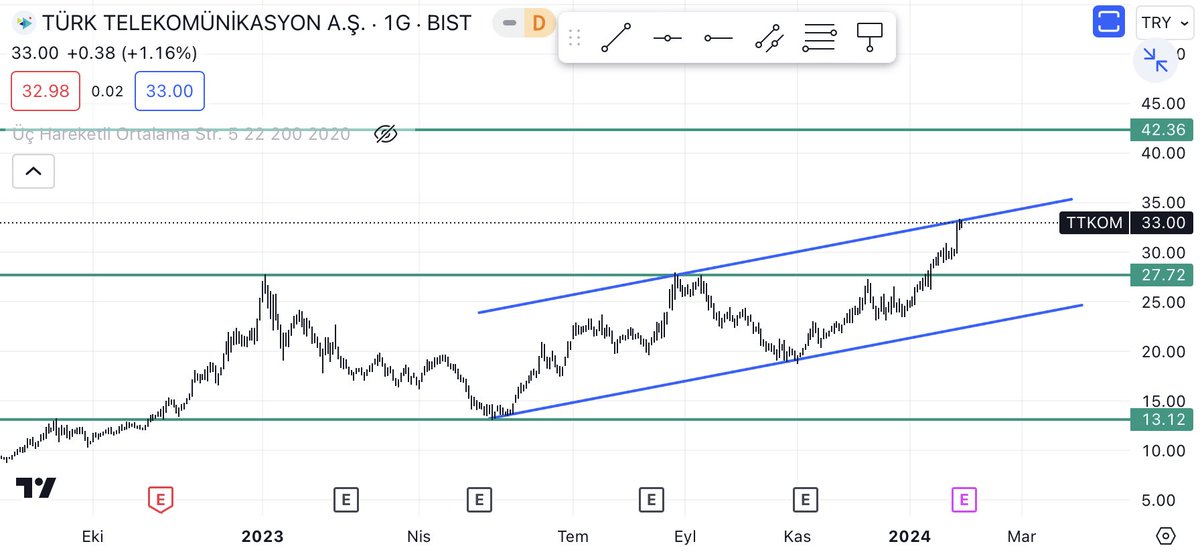The width and height of the screenshot is (1200, 554).
Task: Click the TradingView logo
Action: click(x=35, y=488)
